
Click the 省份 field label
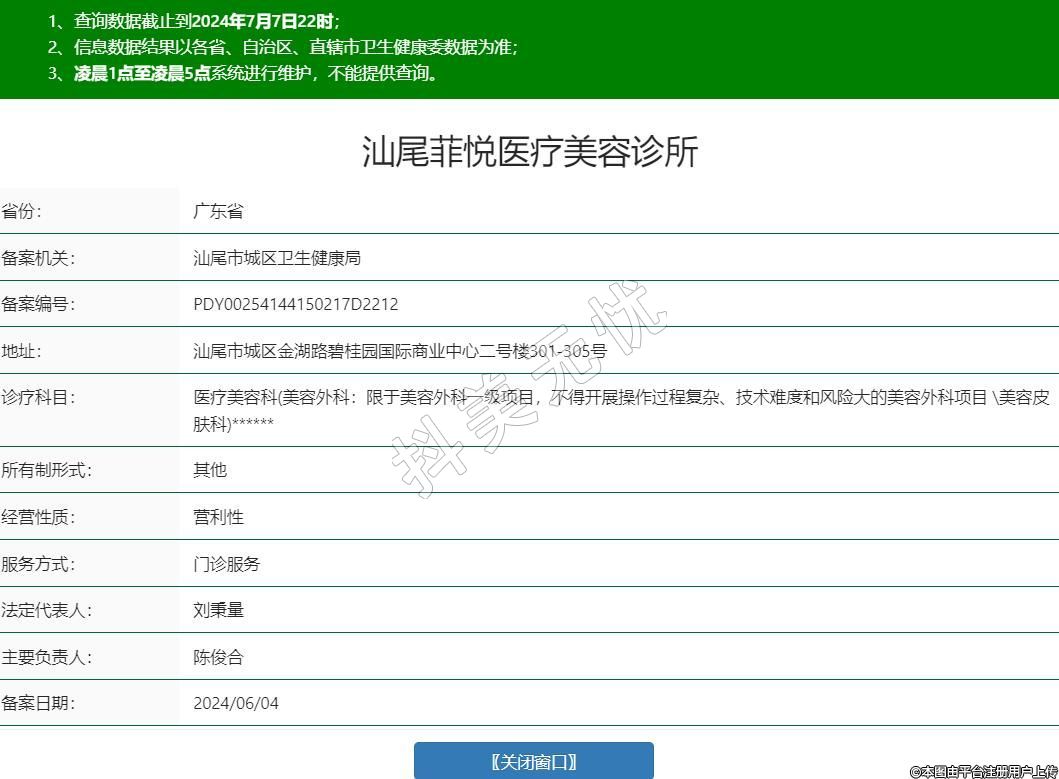click(22, 211)
